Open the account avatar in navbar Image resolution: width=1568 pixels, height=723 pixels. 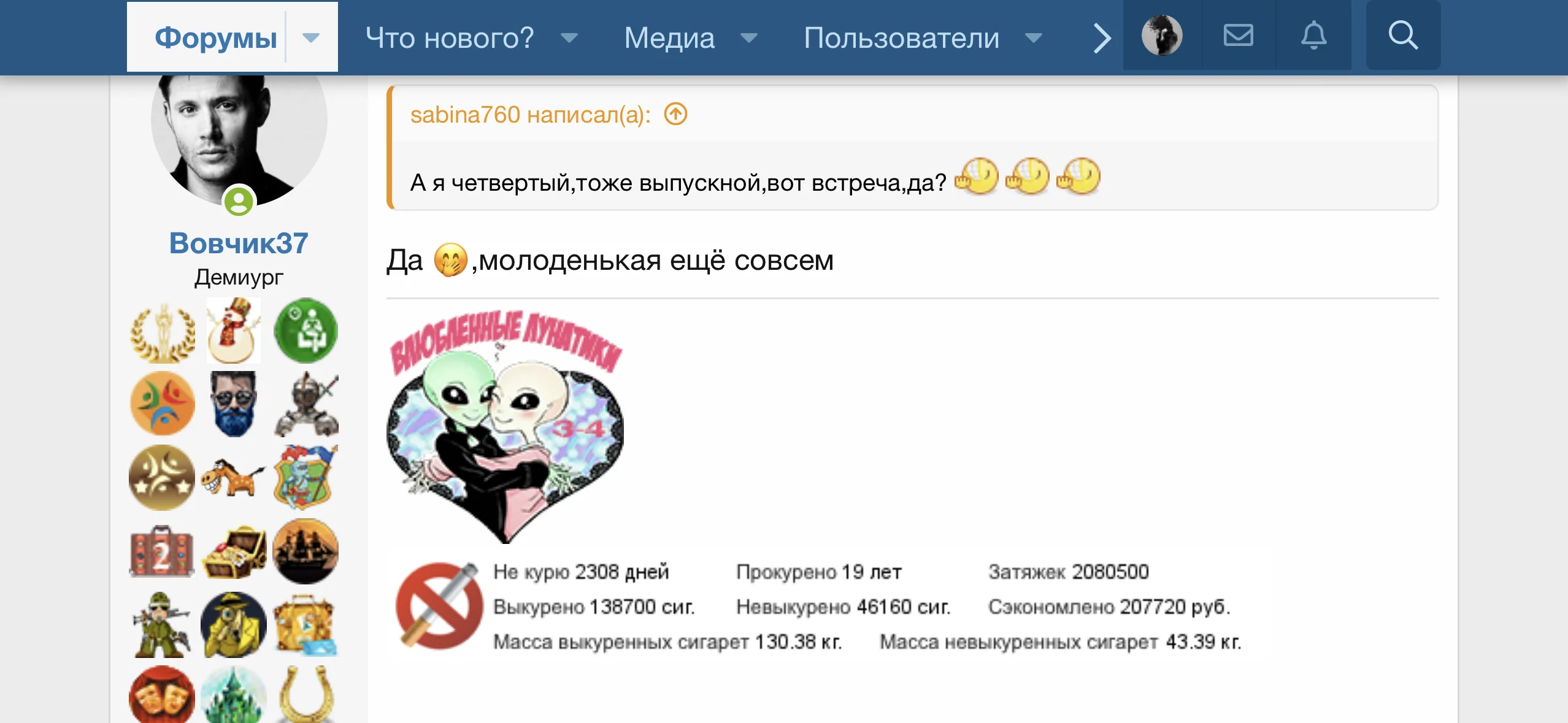pos(1162,36)
